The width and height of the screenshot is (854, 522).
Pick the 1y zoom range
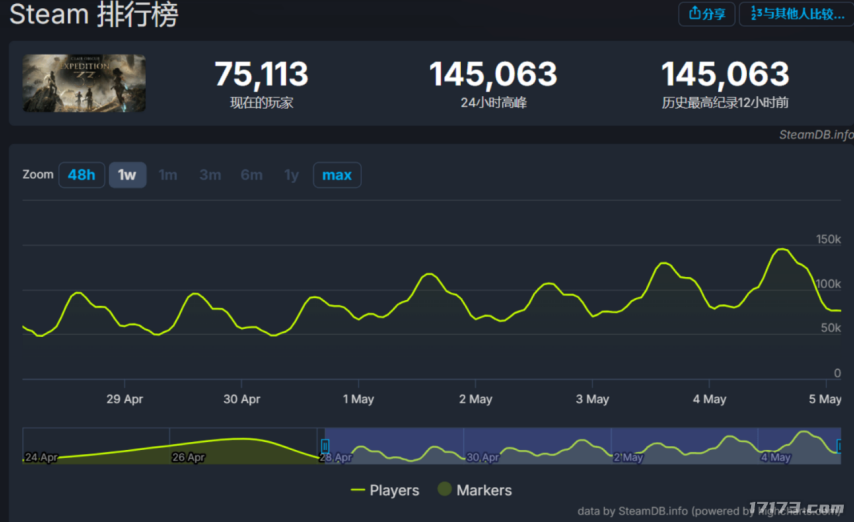point(291,175)
